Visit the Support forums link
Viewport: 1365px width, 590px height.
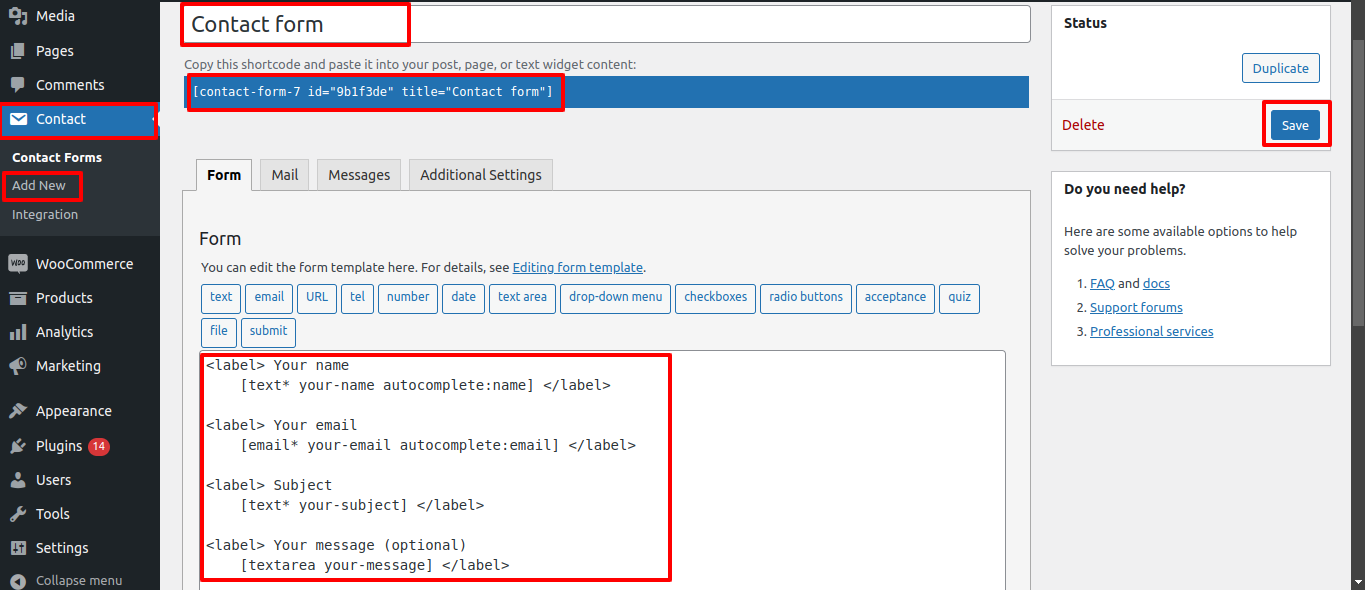[x=1136, y=307]
